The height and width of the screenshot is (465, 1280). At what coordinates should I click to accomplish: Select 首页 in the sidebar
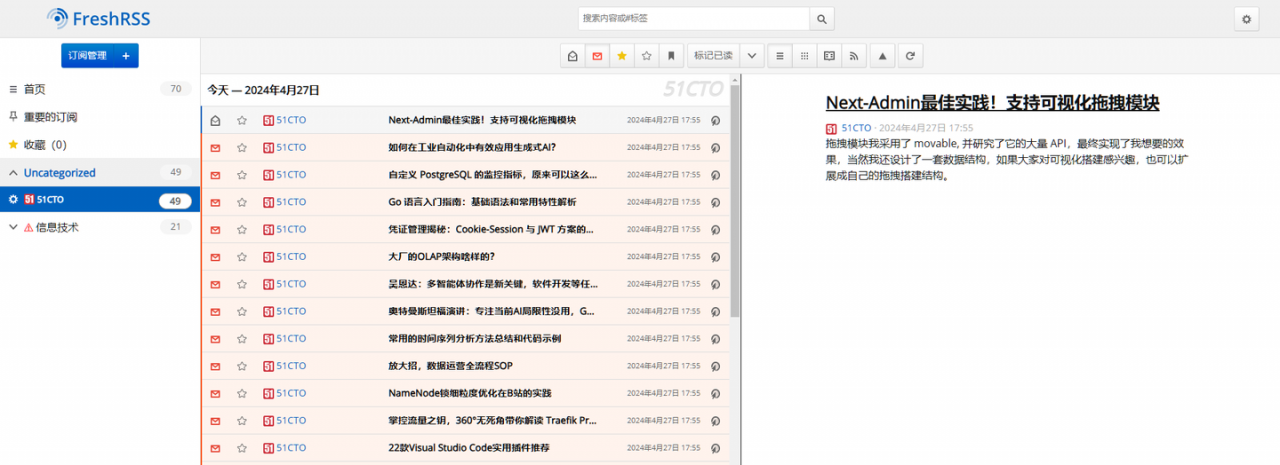[x=35, y=89]
